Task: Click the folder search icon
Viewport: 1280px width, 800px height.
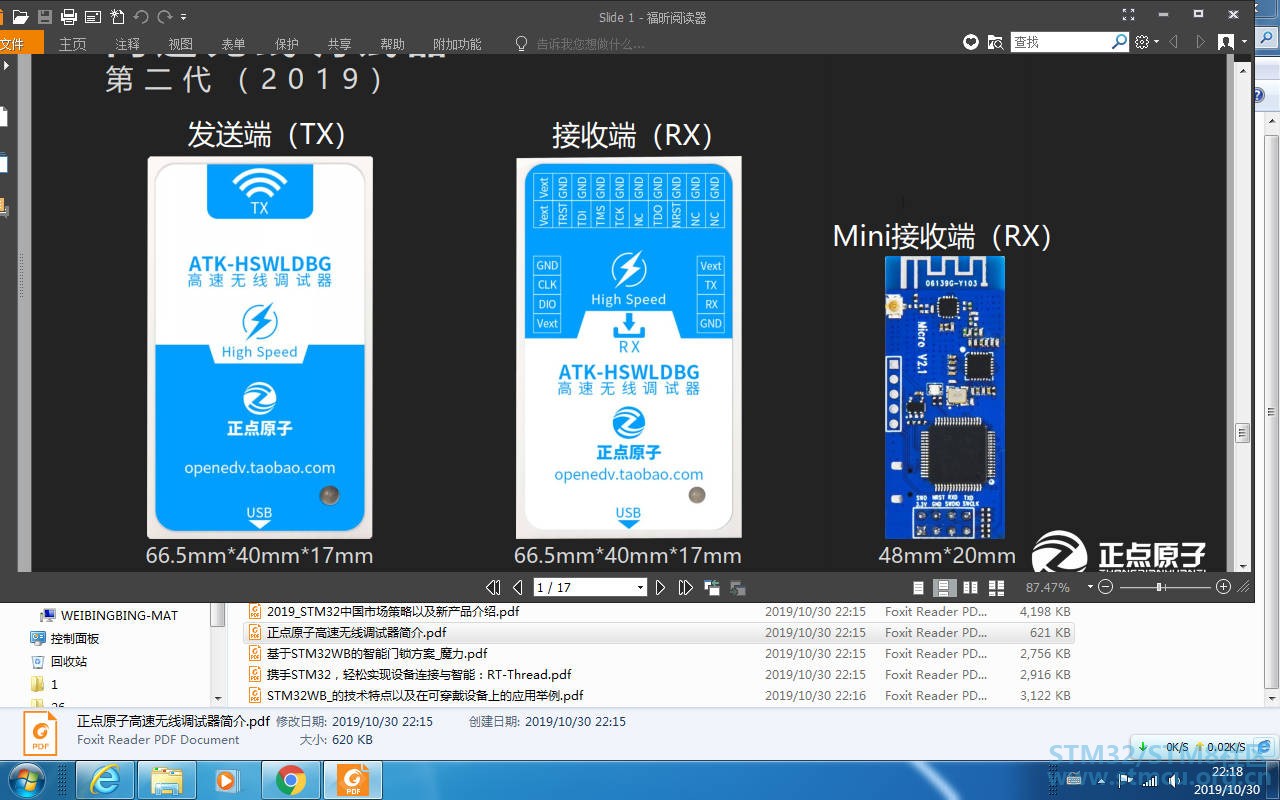Action: click(995, 42)
